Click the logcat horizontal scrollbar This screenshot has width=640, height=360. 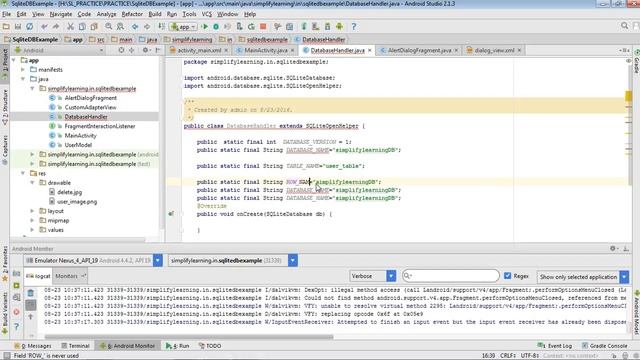coord(189,337)
